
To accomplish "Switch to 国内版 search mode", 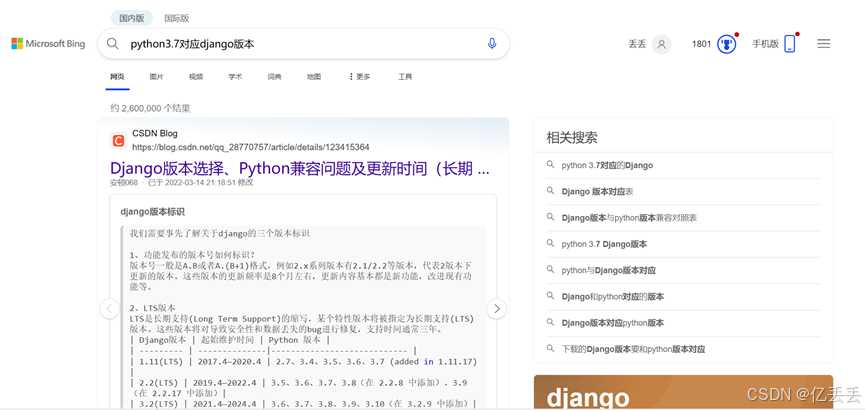I will [131, 18].
